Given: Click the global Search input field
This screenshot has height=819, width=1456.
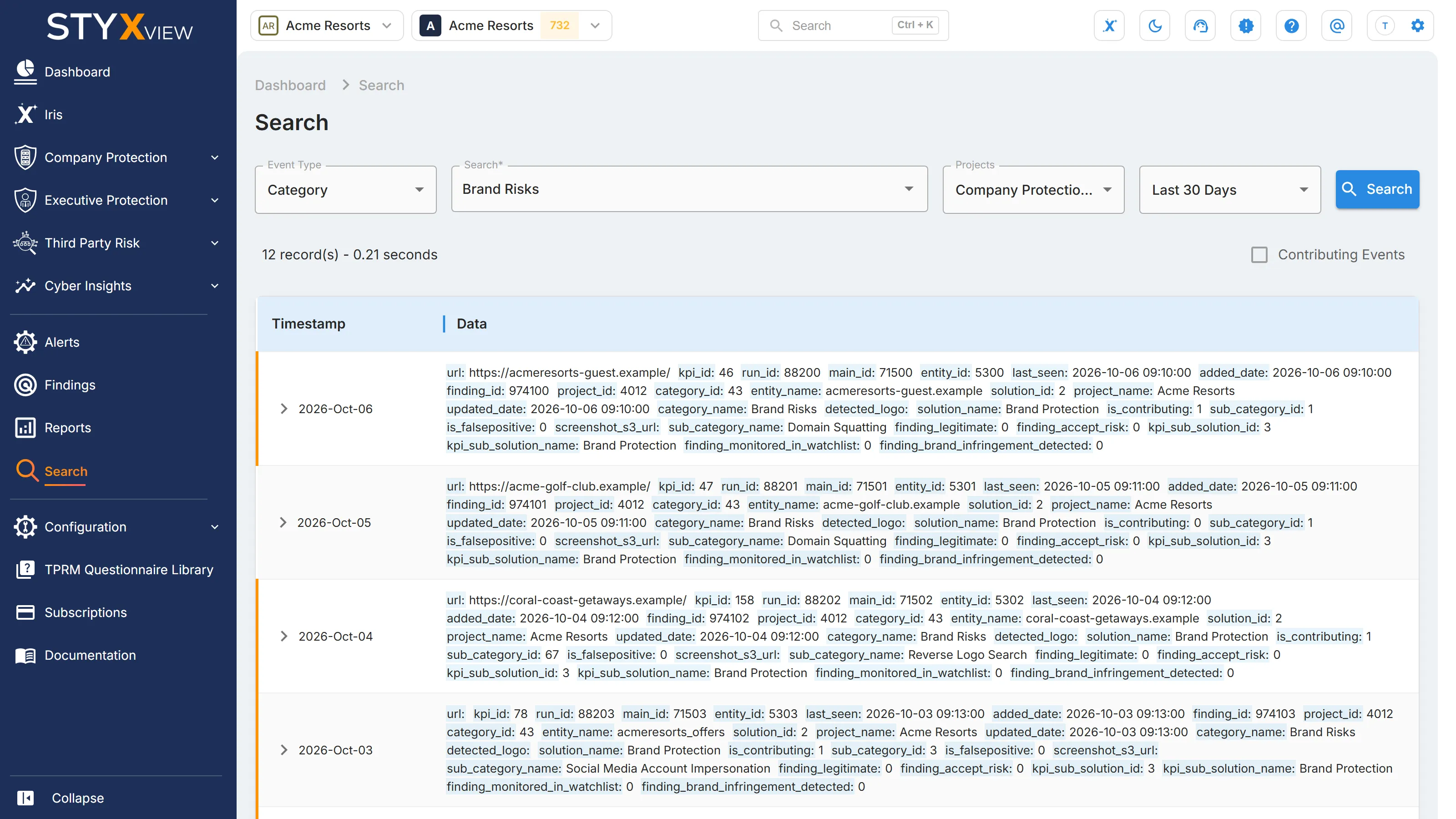Looking at the screenshot, I should point(853,25).
